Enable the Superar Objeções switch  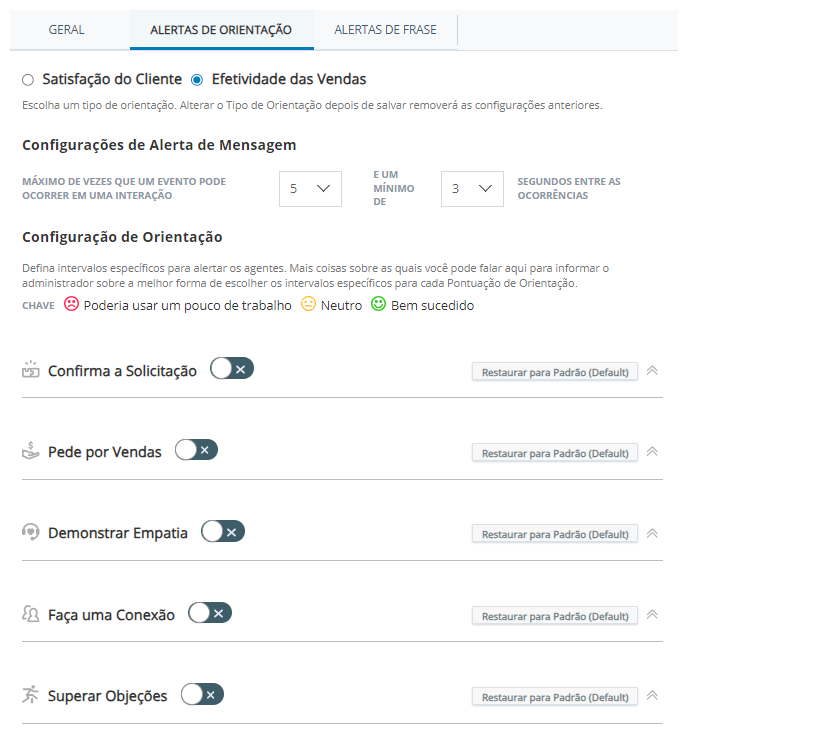pyautogui.click(x=202, y=695)
